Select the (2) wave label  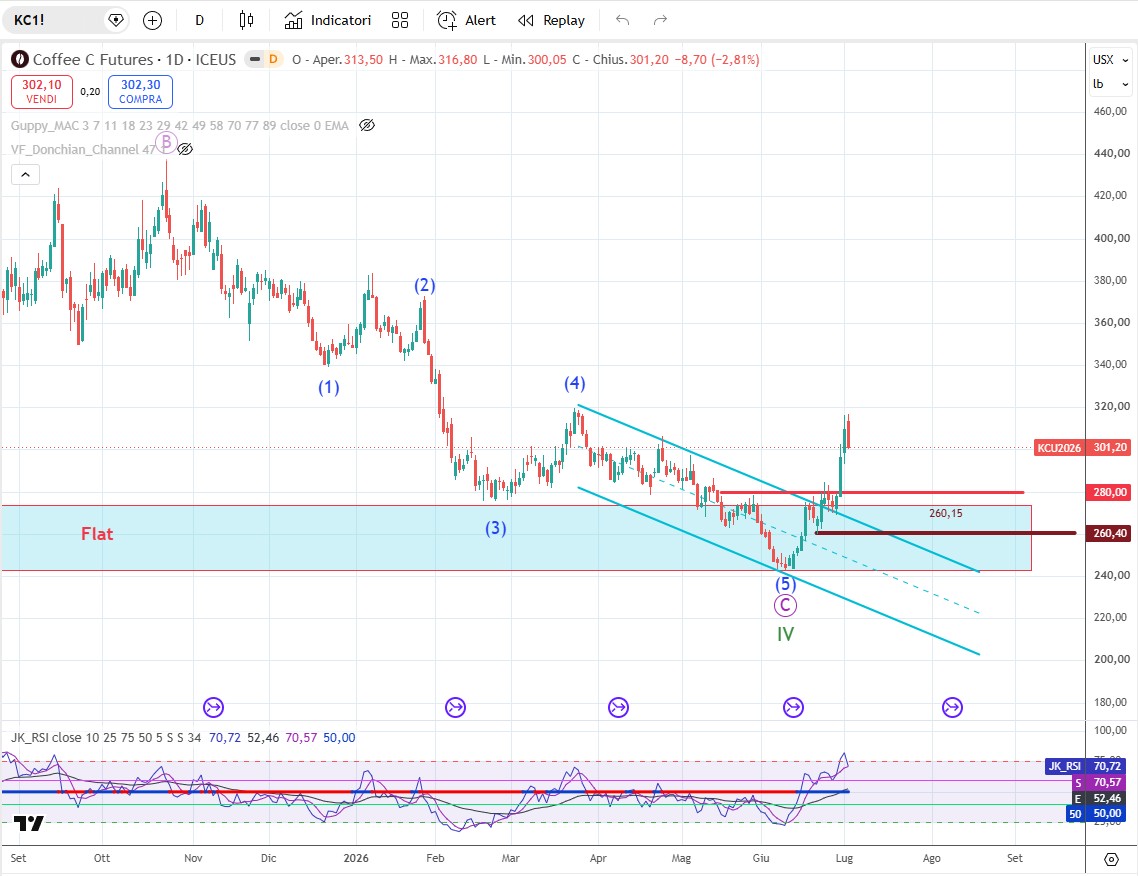425,285
